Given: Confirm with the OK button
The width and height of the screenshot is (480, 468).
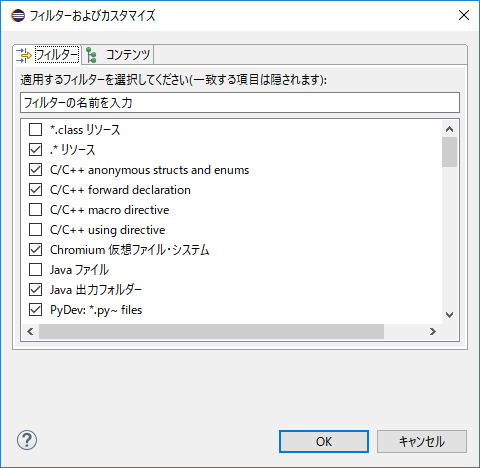Looking at the screenshot, I should click(324, 441).
